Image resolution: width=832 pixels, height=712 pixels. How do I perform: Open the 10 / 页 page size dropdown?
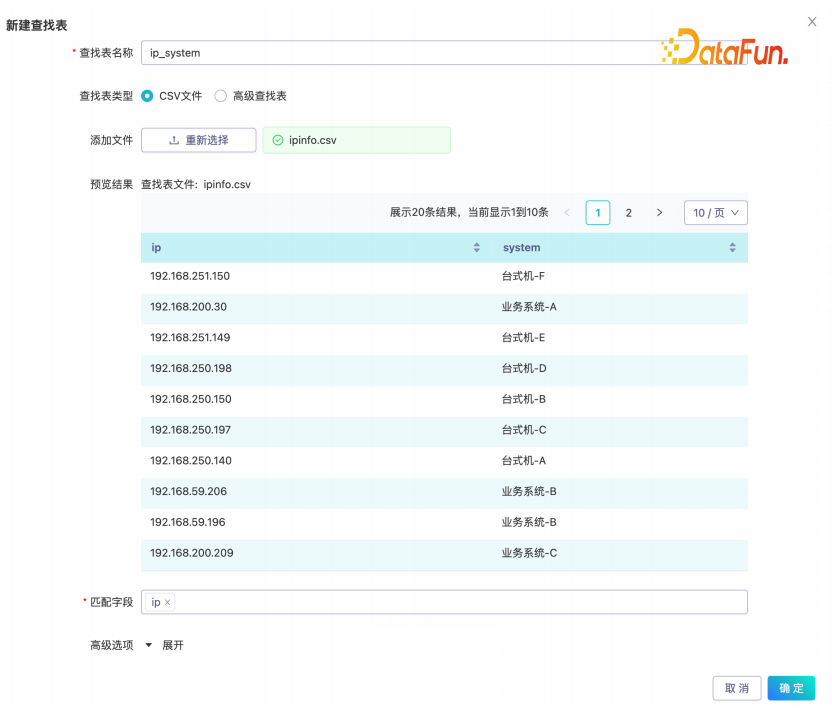click(715, 213)
